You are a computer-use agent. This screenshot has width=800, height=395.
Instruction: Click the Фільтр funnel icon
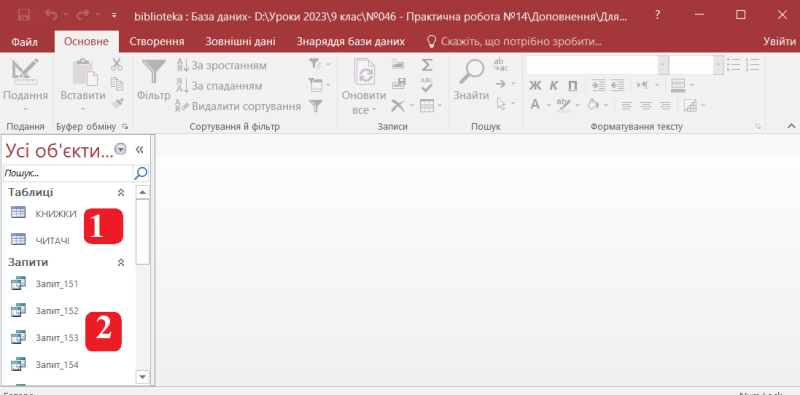[x=154, y=72]
